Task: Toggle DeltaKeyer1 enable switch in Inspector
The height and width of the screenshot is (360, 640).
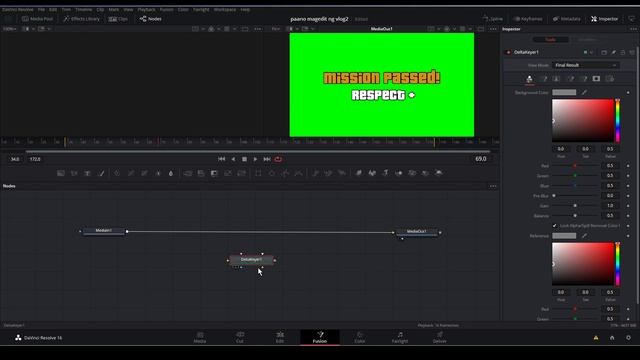Action: [508, 52]
